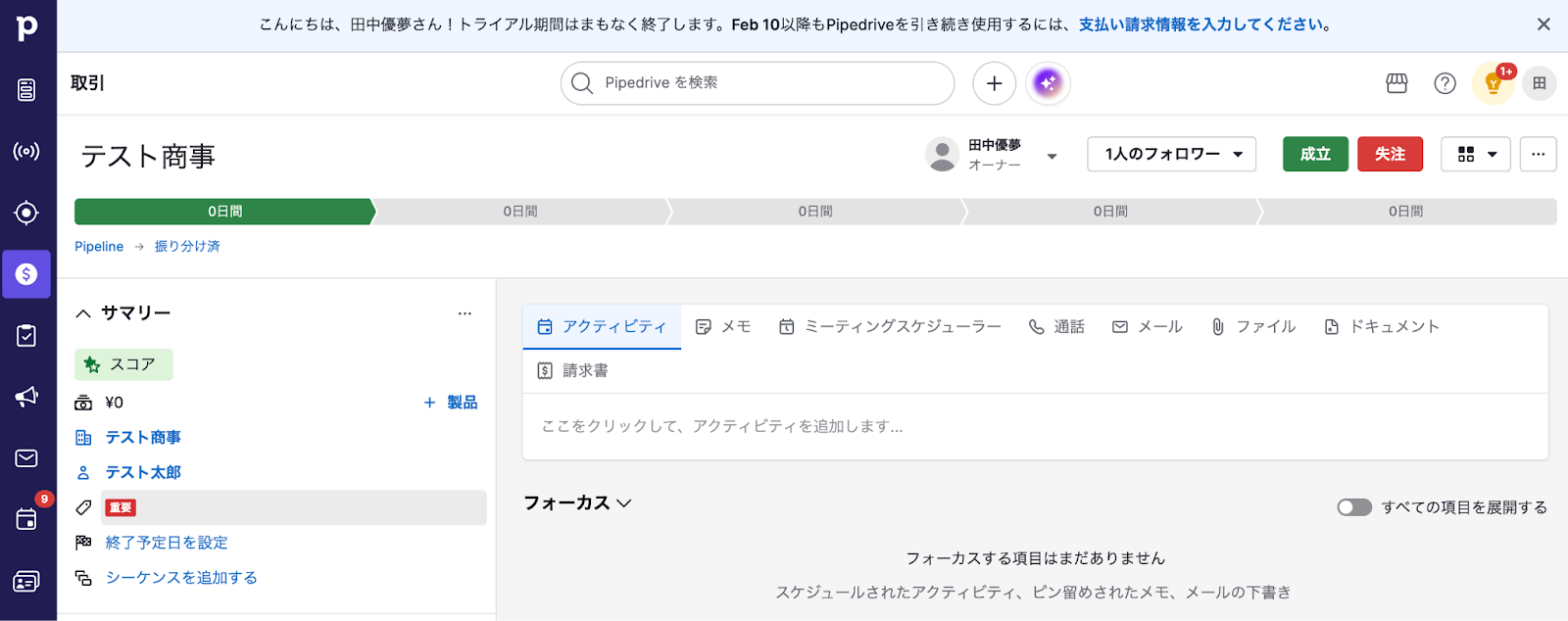Open the live signal sidebar icon
This screenshot has width=1568, height=621.
(26, 151)
